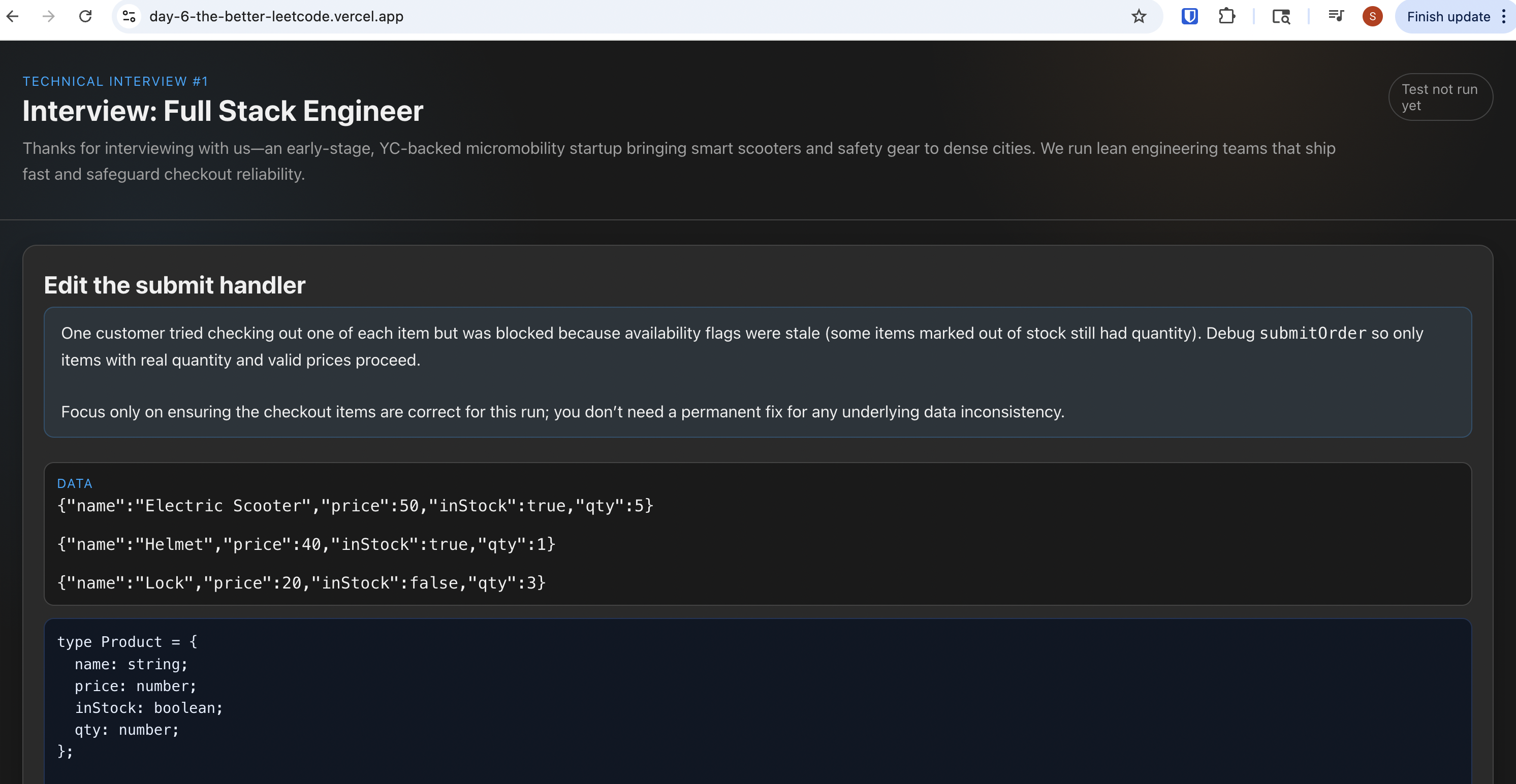Click the Lock data row
The image size is (1516, 784).
[301, 583]
